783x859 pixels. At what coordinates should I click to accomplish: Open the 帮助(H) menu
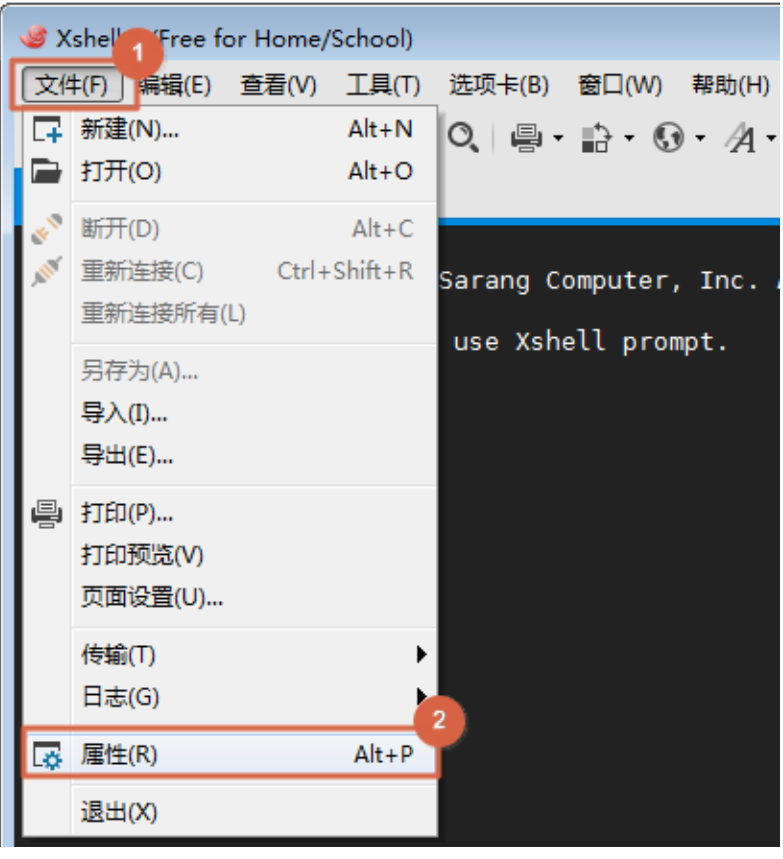[x=730, y=85]
